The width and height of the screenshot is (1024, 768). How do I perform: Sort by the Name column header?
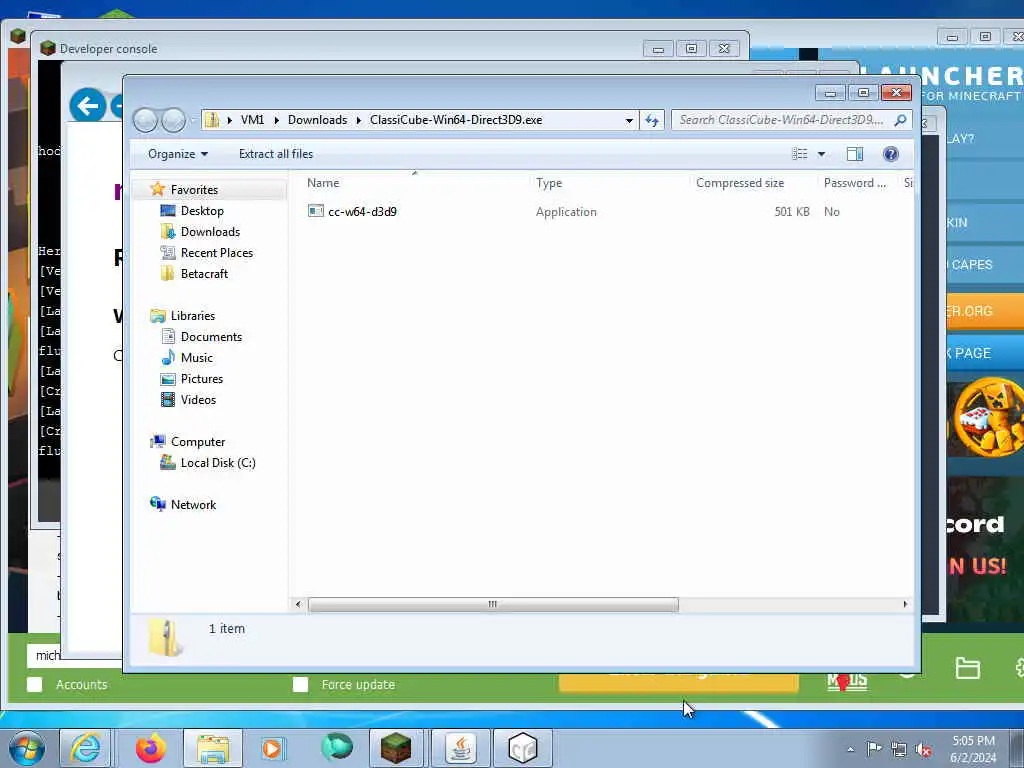[323, 183]
